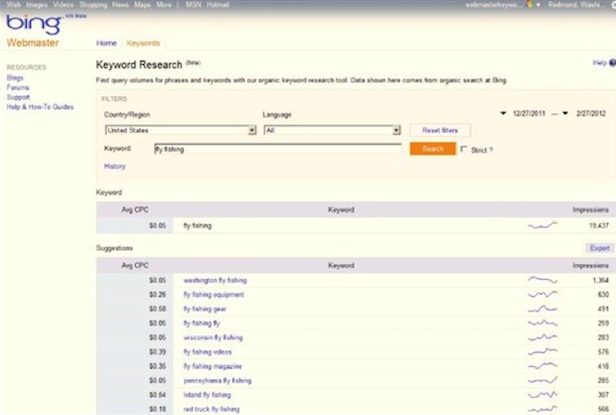
Task: Click the Bing logo
Action: click(28, 24)
